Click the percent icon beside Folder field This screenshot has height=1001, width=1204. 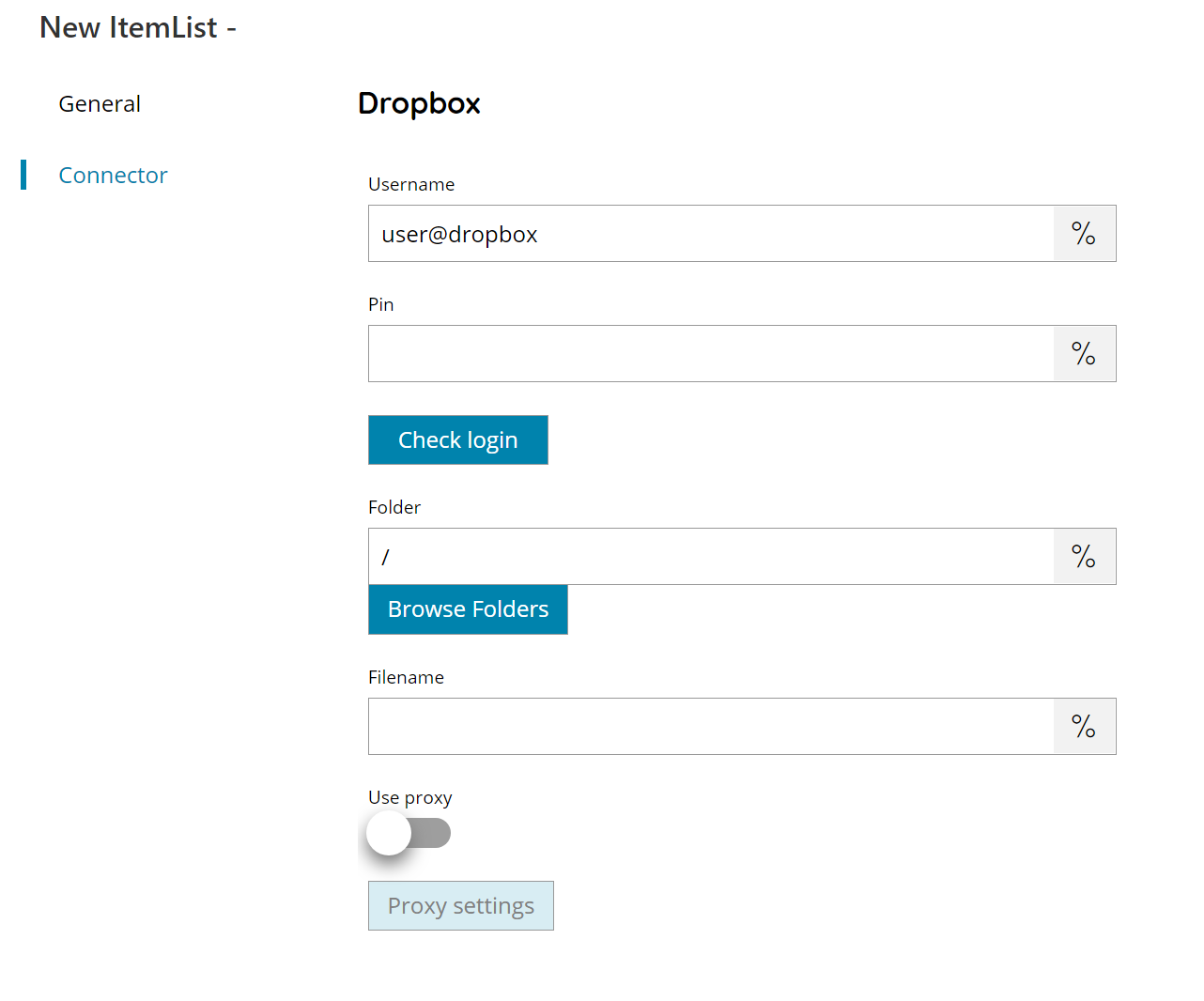click(x=1084, y=557)
